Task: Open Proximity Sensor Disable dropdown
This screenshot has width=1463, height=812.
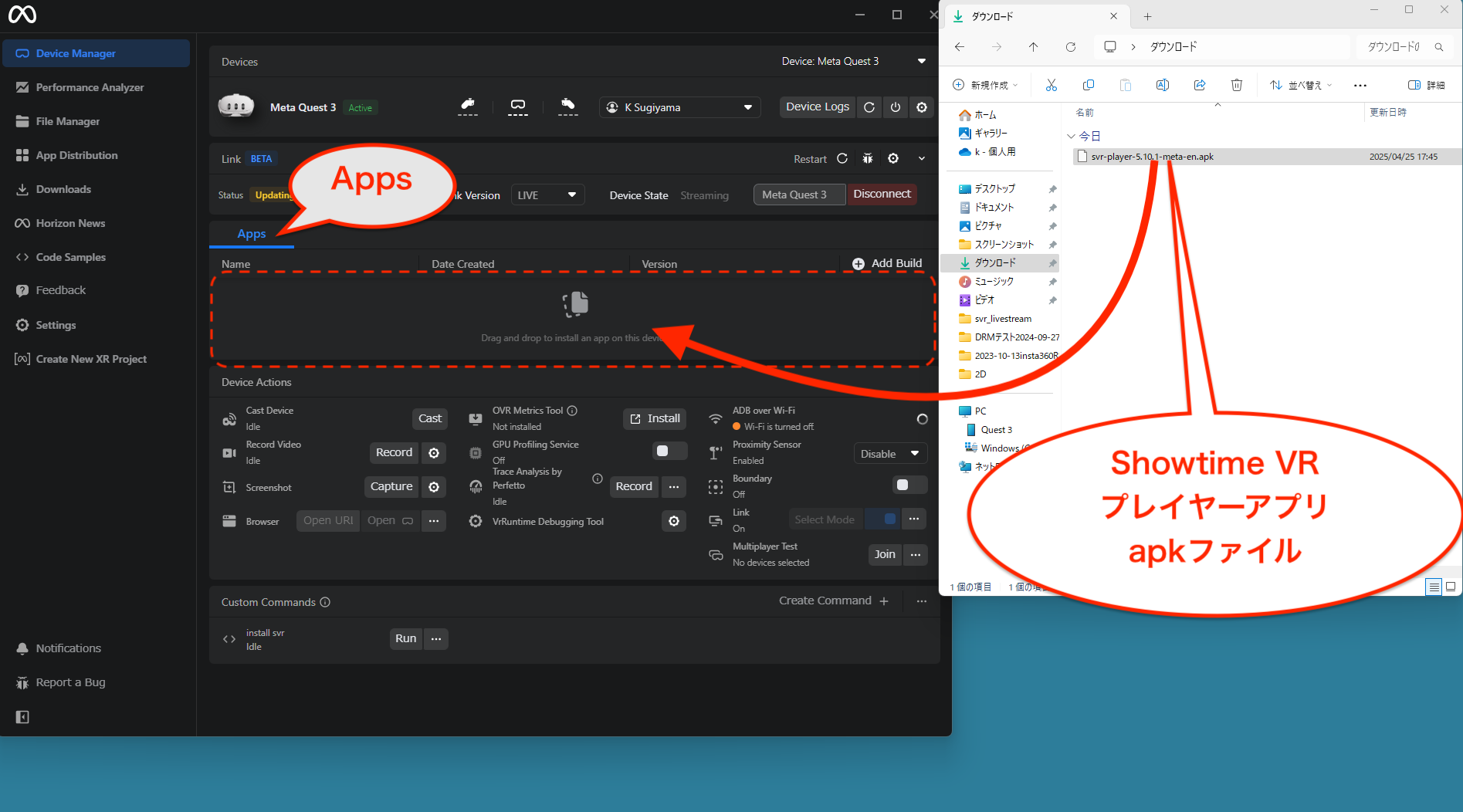Action: click(890, 454)
